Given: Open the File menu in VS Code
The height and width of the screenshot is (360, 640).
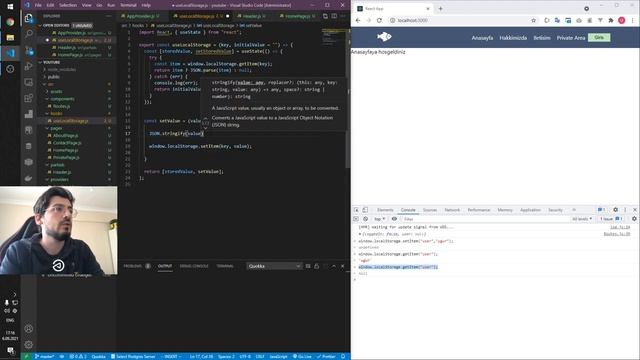Looking at the screenshot, I should (x=38, y=5).
